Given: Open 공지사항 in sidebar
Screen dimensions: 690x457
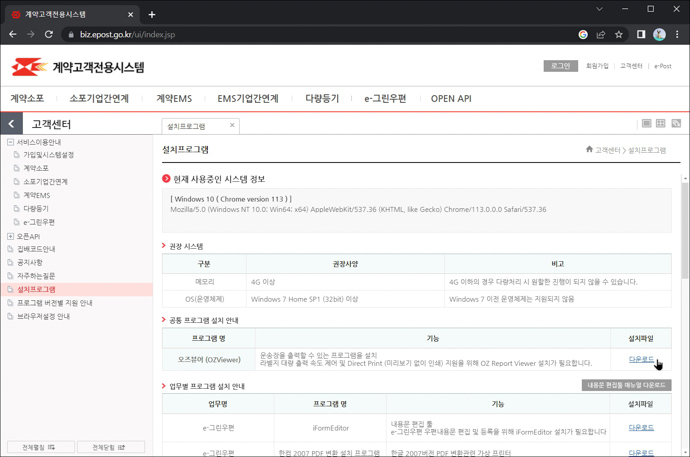Looking at the screenshot, I should 29,262.
